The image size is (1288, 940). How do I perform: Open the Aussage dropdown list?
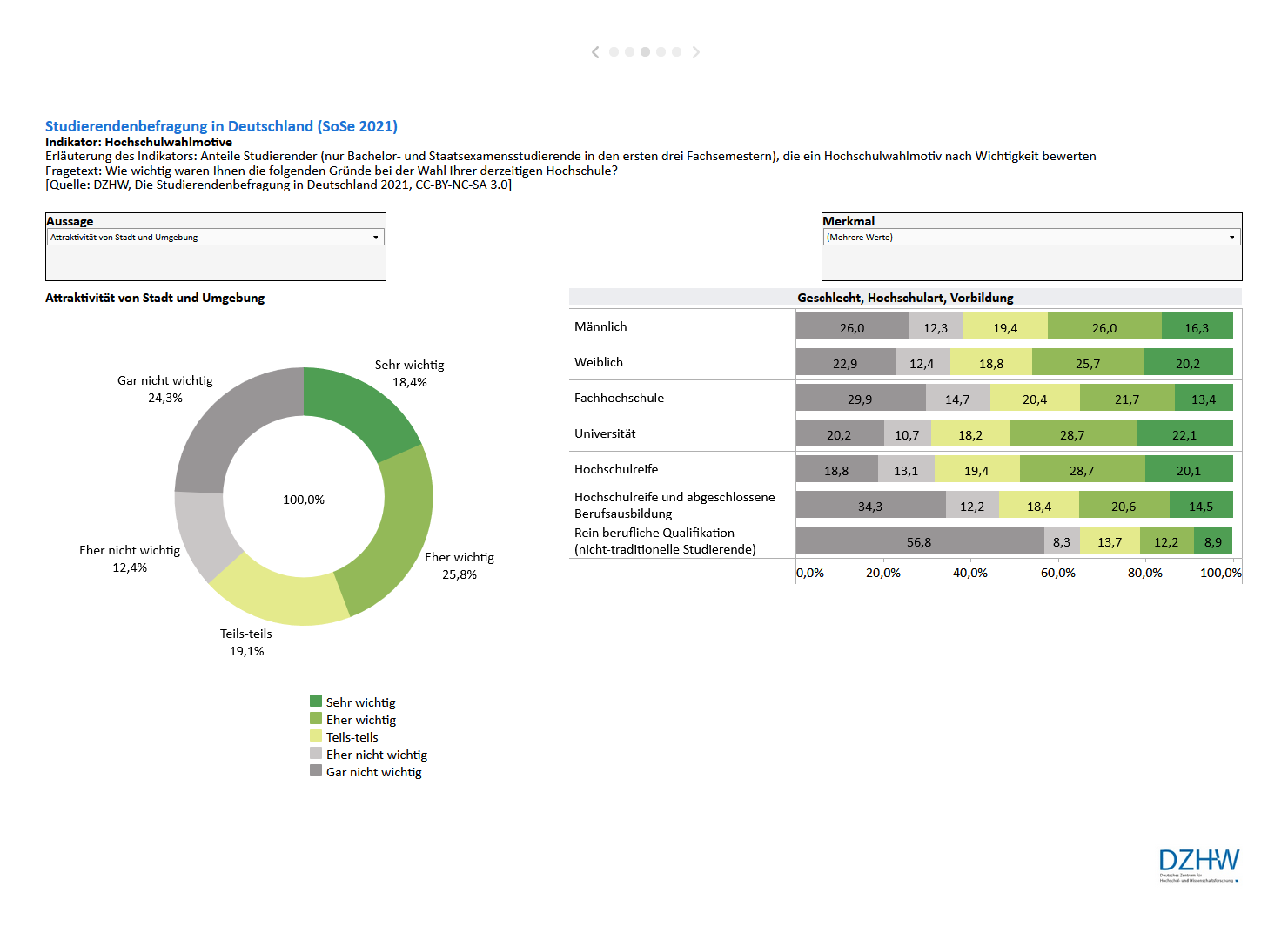pos(215,237)
